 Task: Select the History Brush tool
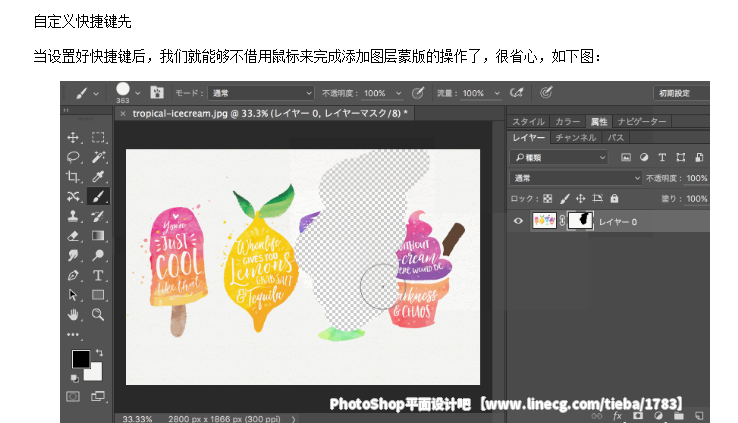point(98,216)
